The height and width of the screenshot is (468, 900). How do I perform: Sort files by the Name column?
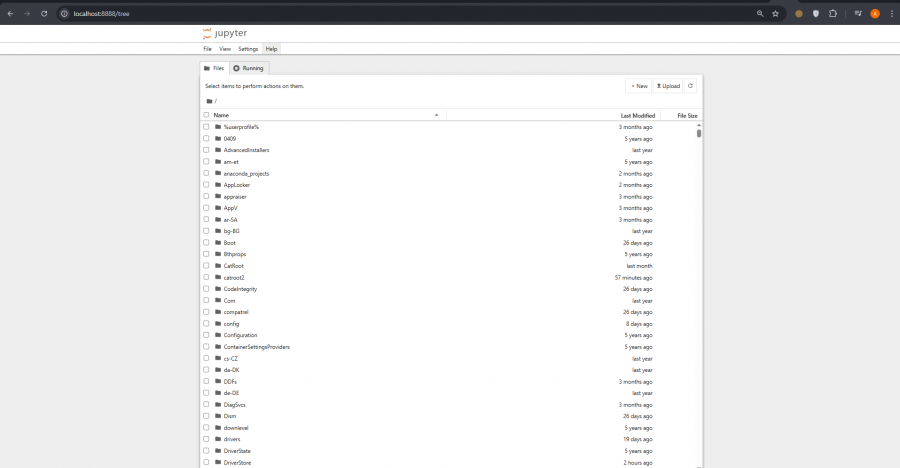(222, 115)
